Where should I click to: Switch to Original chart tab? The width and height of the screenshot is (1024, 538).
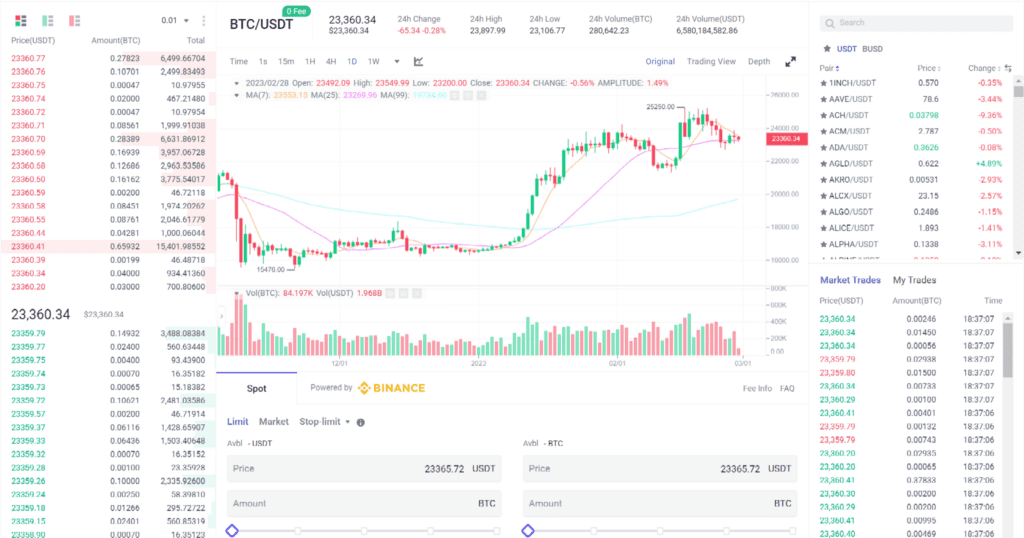(660, 61)
